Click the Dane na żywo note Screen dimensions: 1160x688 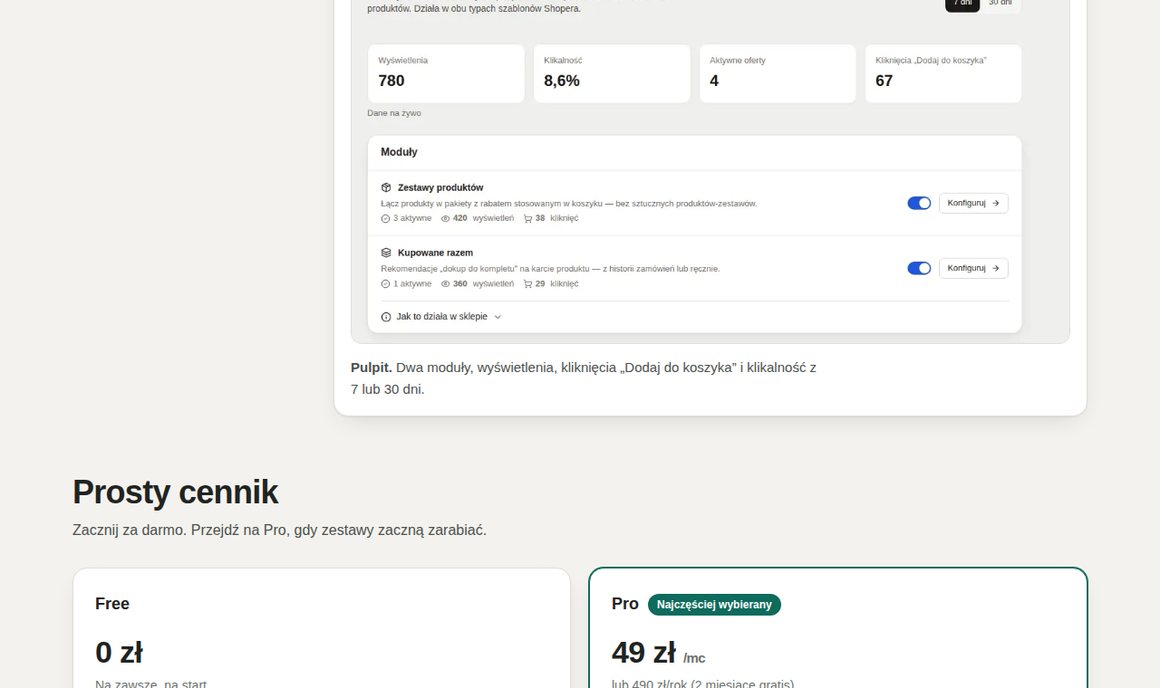(394, 113)
